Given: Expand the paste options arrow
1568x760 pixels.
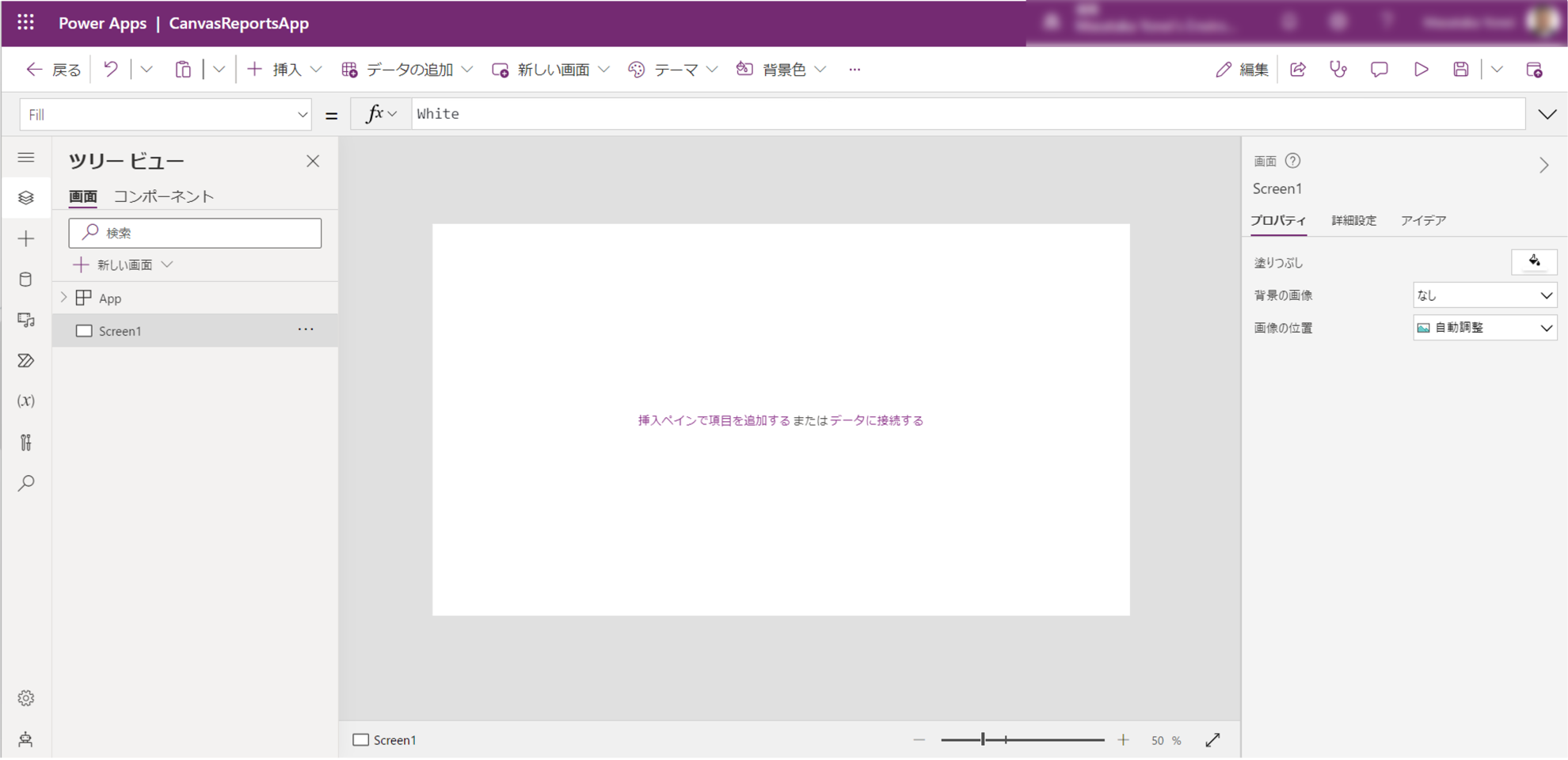Looking at the screenshot, I should point(219,70).
